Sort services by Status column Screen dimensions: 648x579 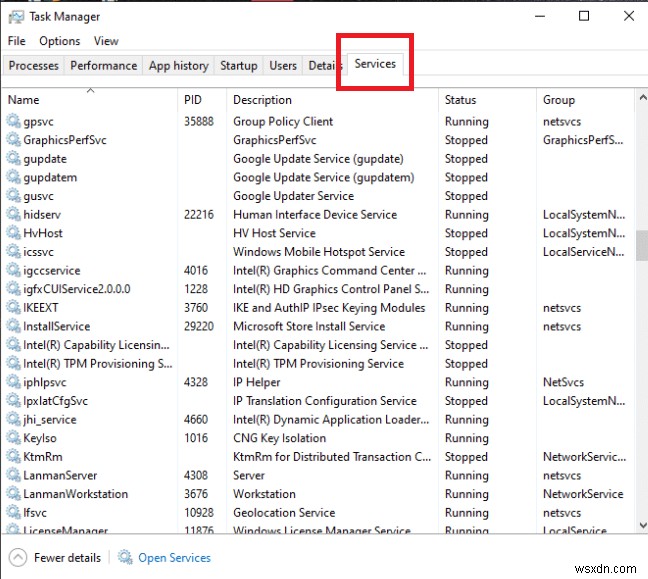pos(487,100)
